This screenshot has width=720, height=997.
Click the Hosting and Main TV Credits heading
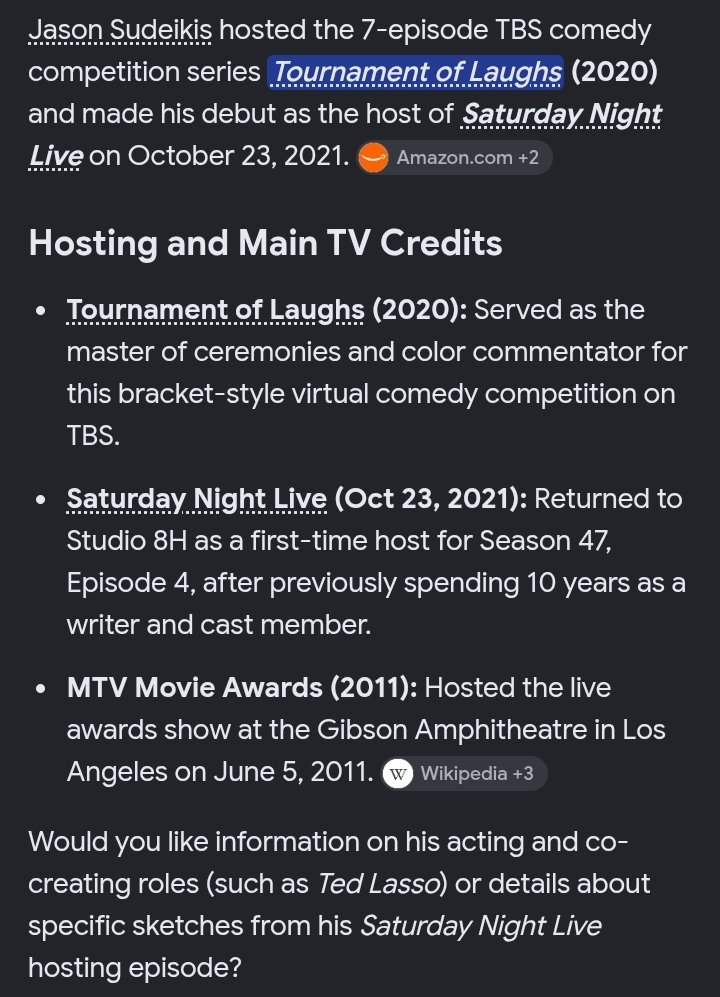[265, 243]
